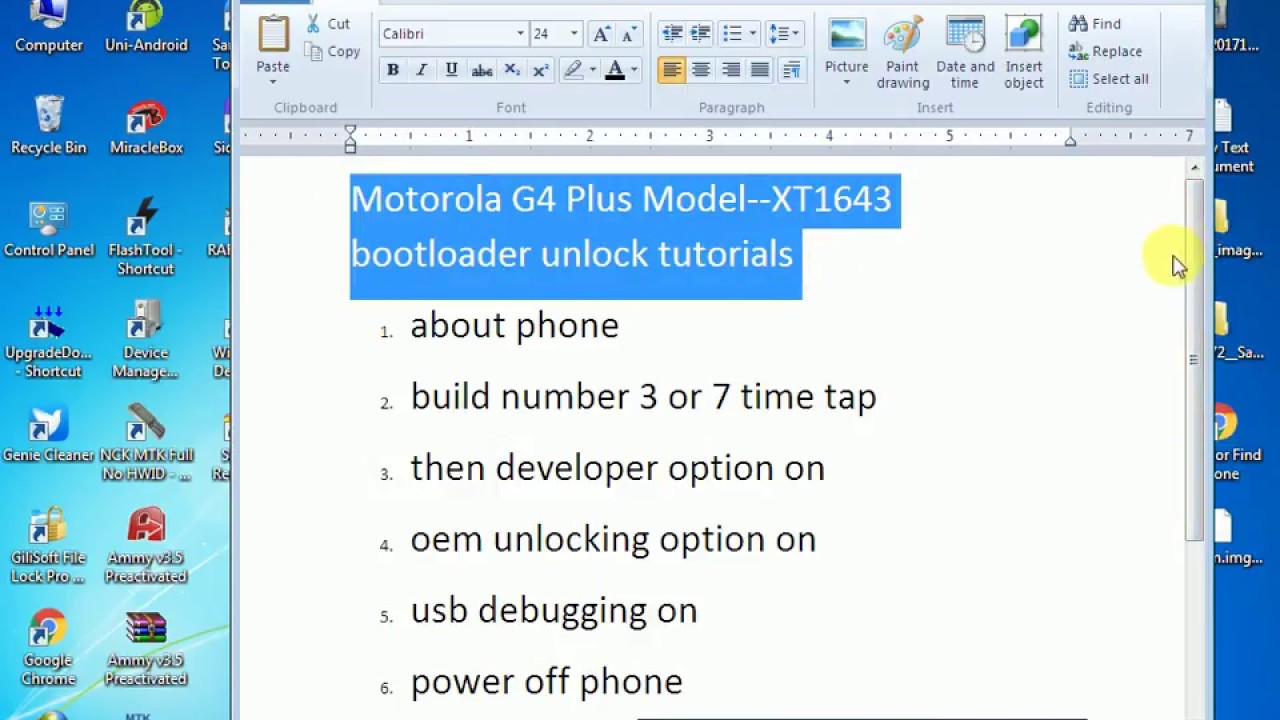Image resolution: width=1280 pixels, height=720 pixels.
Task: Click the right indent marker on ruler
Action: [x=1070, y=141]
